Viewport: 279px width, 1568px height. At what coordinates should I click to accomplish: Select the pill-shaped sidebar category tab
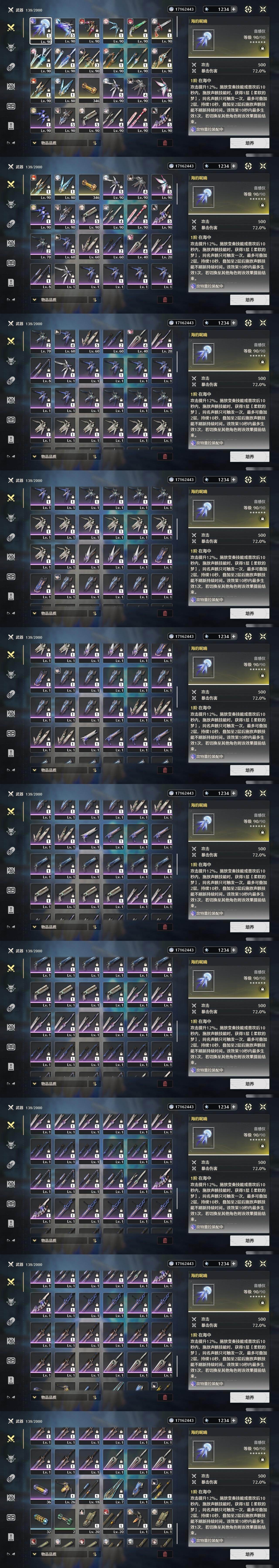coord(10,67)
